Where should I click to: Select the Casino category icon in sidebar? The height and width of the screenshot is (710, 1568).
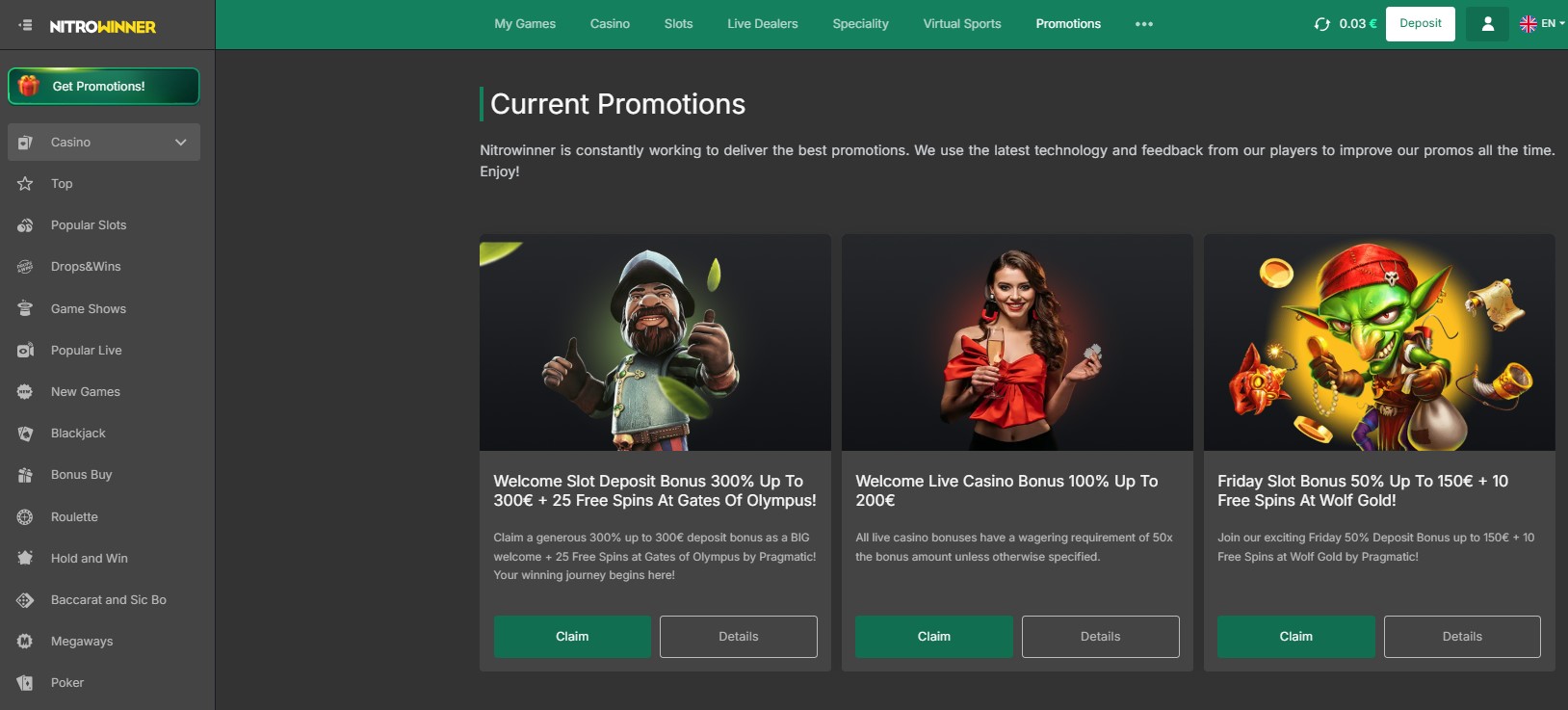25,143
